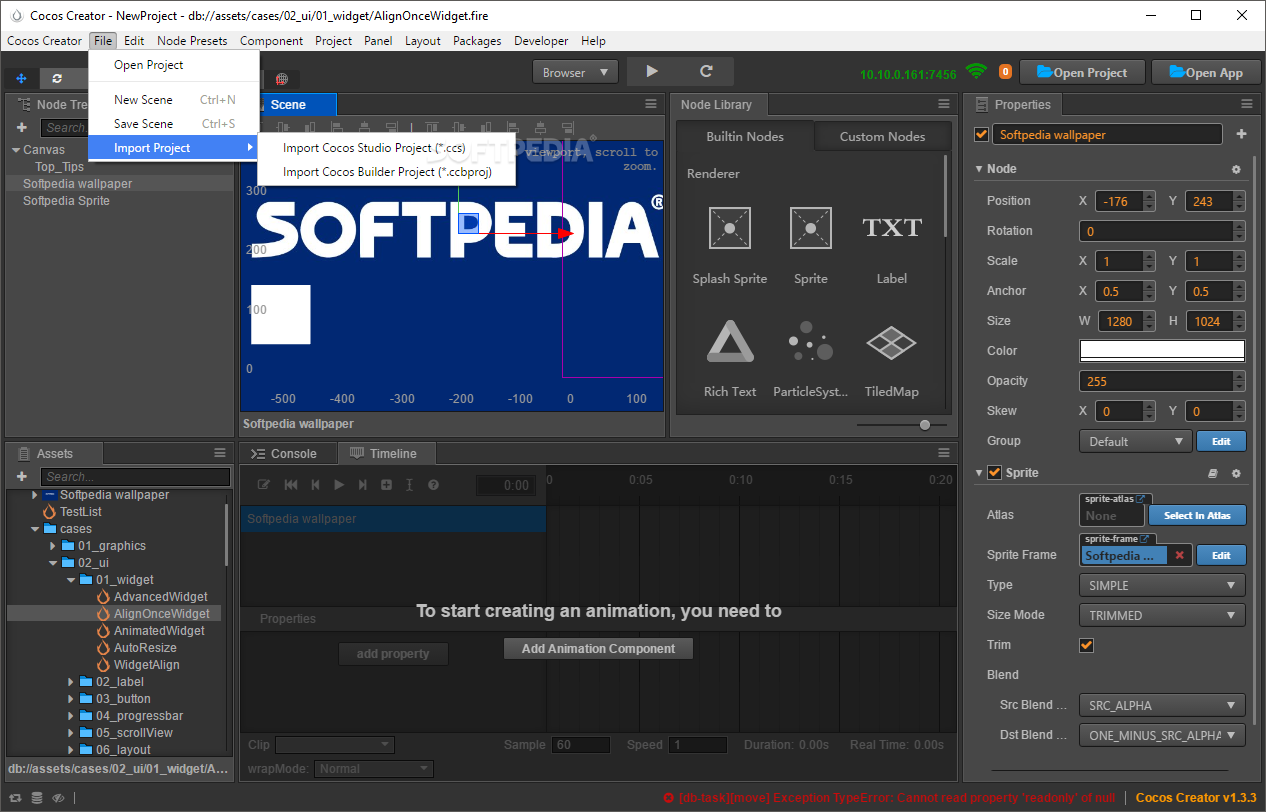Click Edit button next to Group
1266x812 pixels.
pyautogui.click(x=1222, y=441)
